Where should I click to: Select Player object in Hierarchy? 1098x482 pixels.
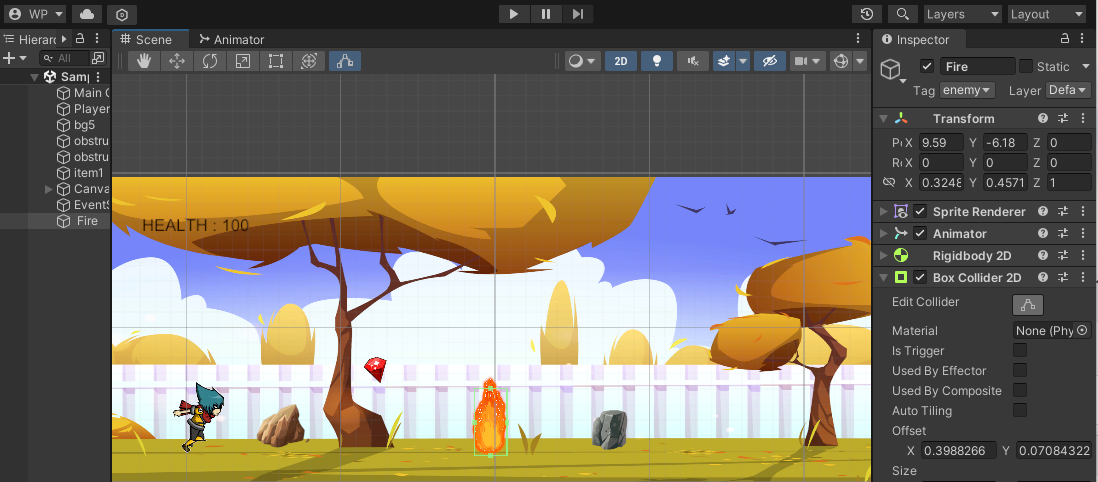coord(91,109)
